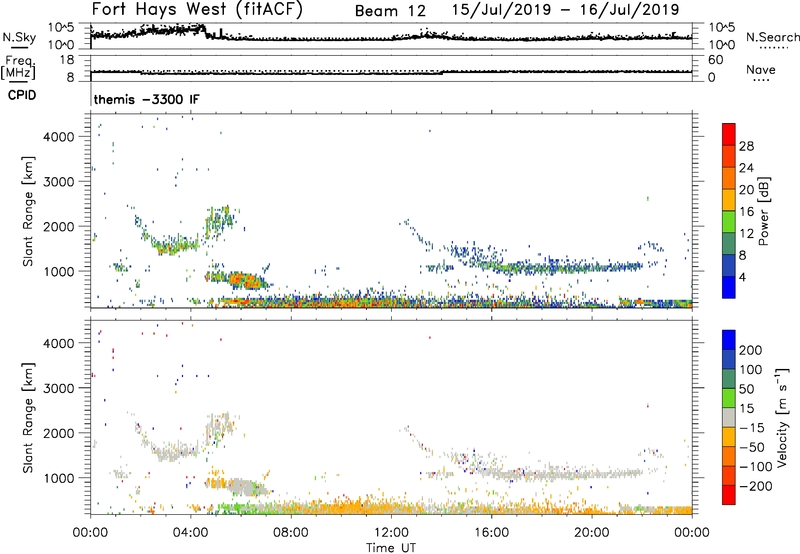Click the 'N.Search' legend label
Screen dimensions: 800x554
pos(772,37)
